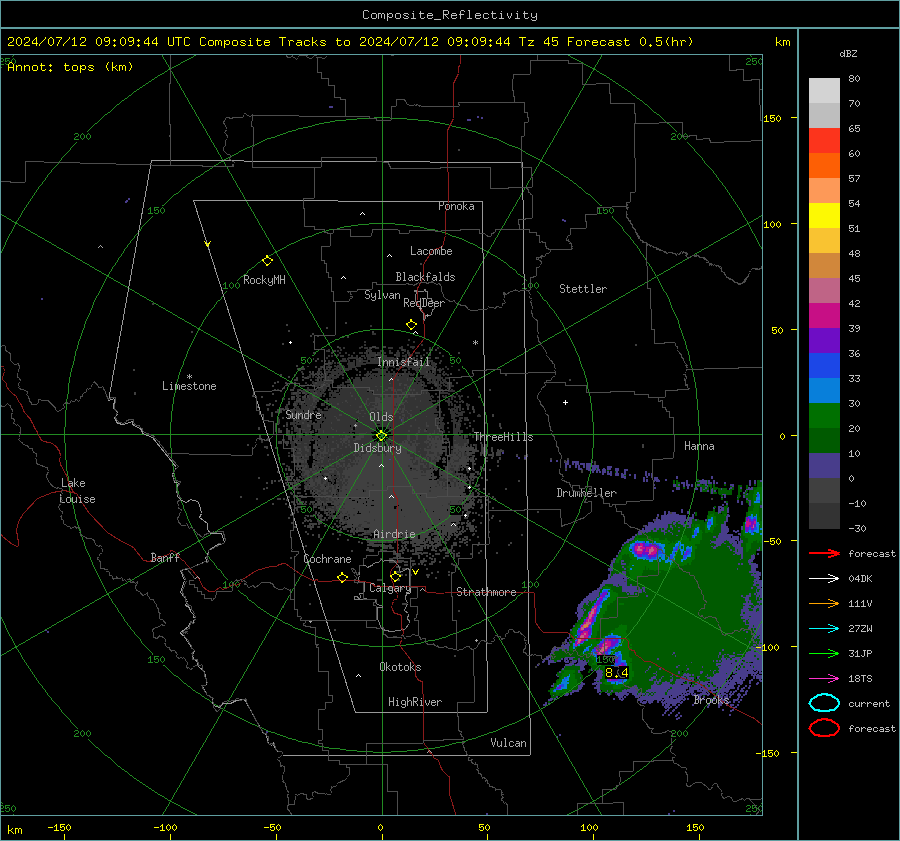The width and height of the screenshot is (900, 841).
Task: Click the cyan current ellipse legend icon
Action: pos(824,703)
